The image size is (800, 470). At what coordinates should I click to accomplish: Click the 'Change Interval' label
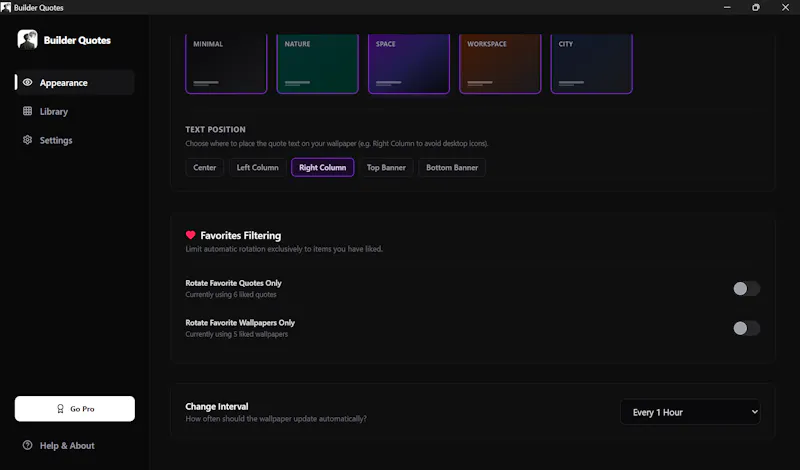(x=217, y=406)
